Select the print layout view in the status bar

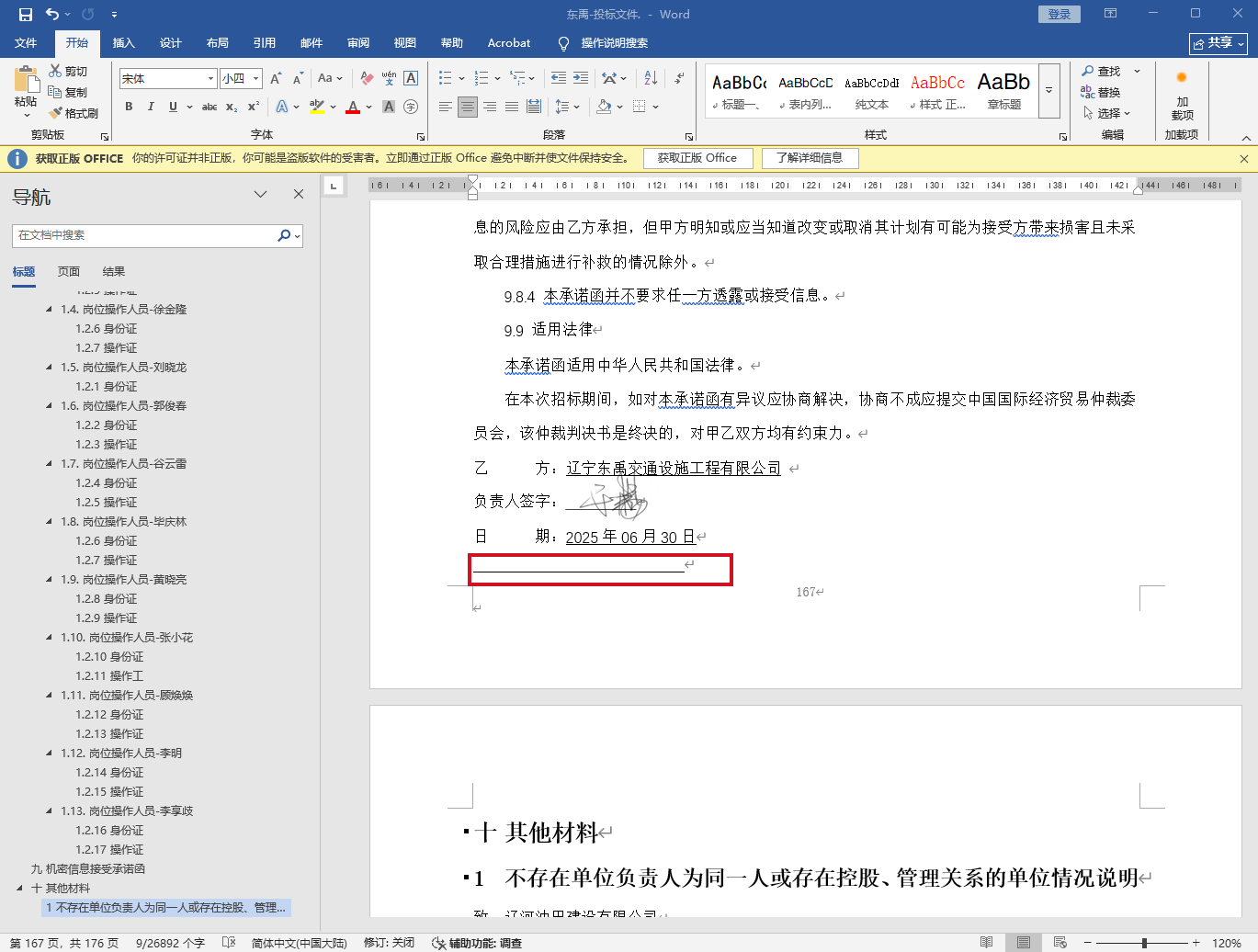(1023, 943)
